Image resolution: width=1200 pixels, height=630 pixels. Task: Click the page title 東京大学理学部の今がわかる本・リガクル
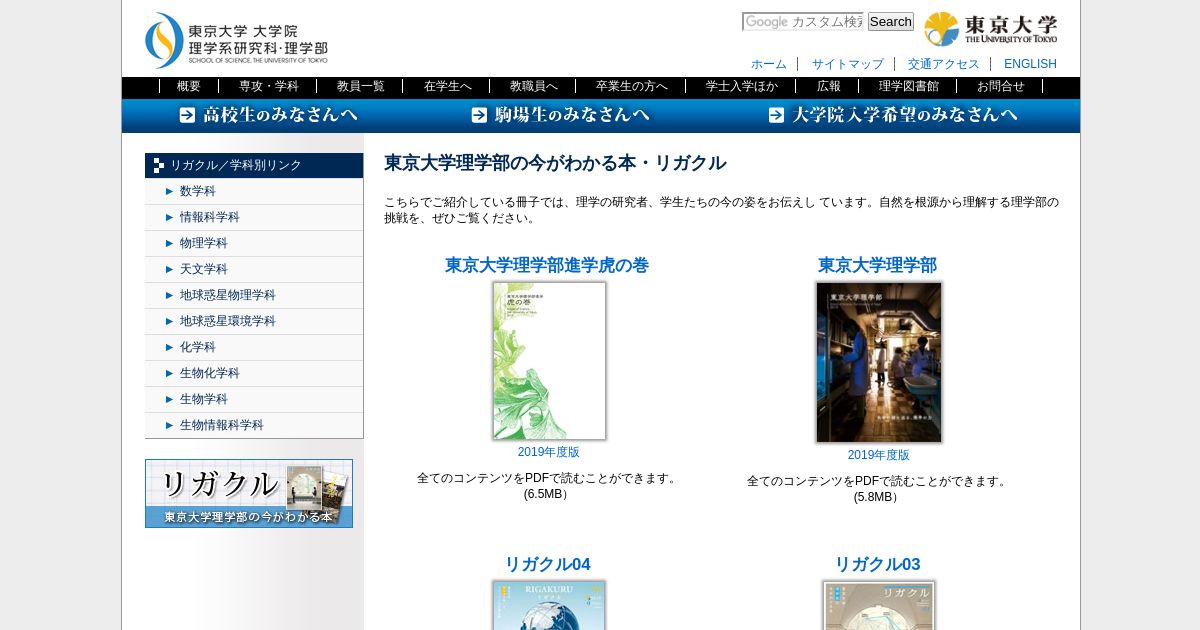(x=555, y=163)
